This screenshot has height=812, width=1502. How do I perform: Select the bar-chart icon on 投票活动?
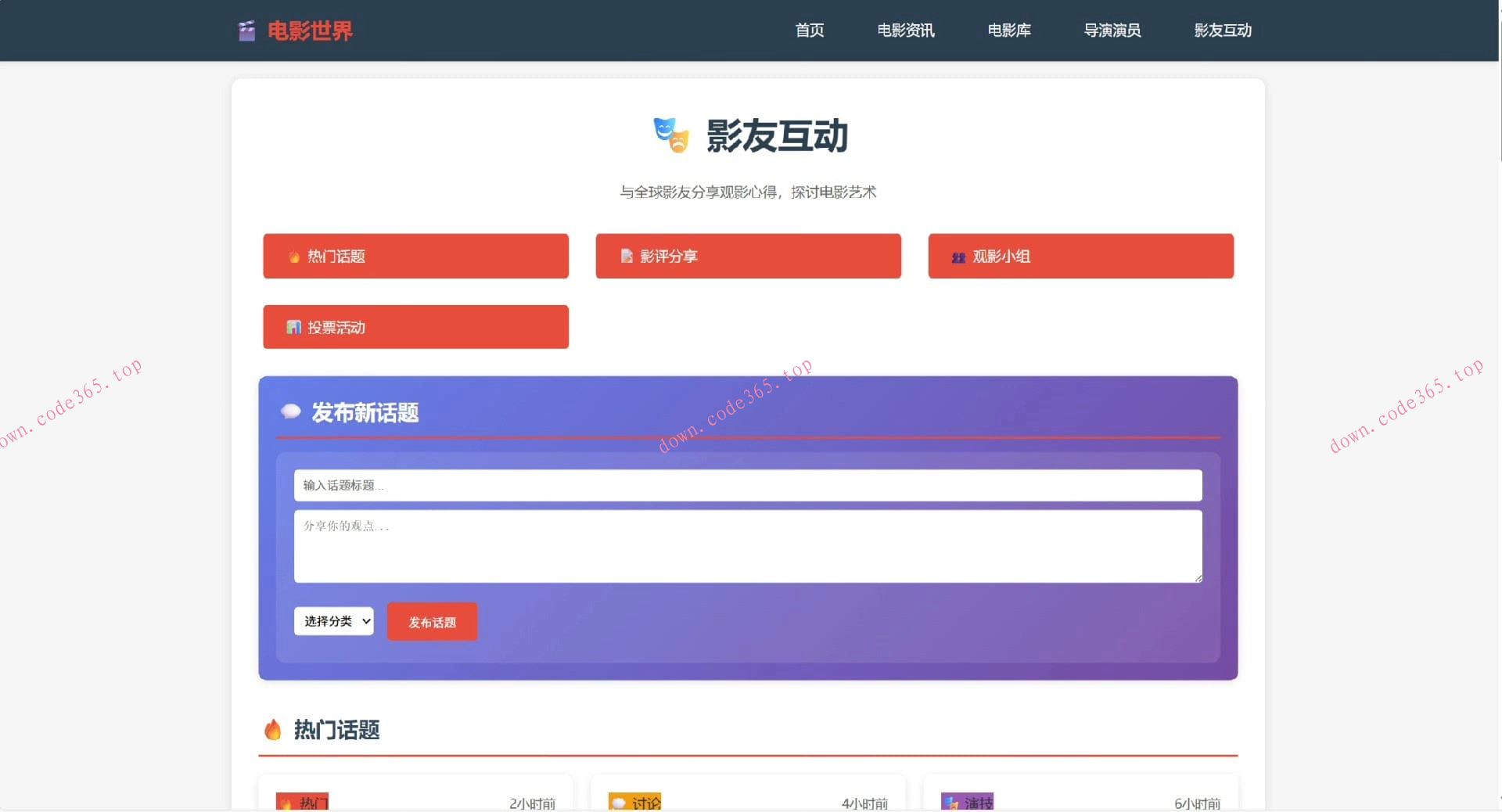[293, 327]
